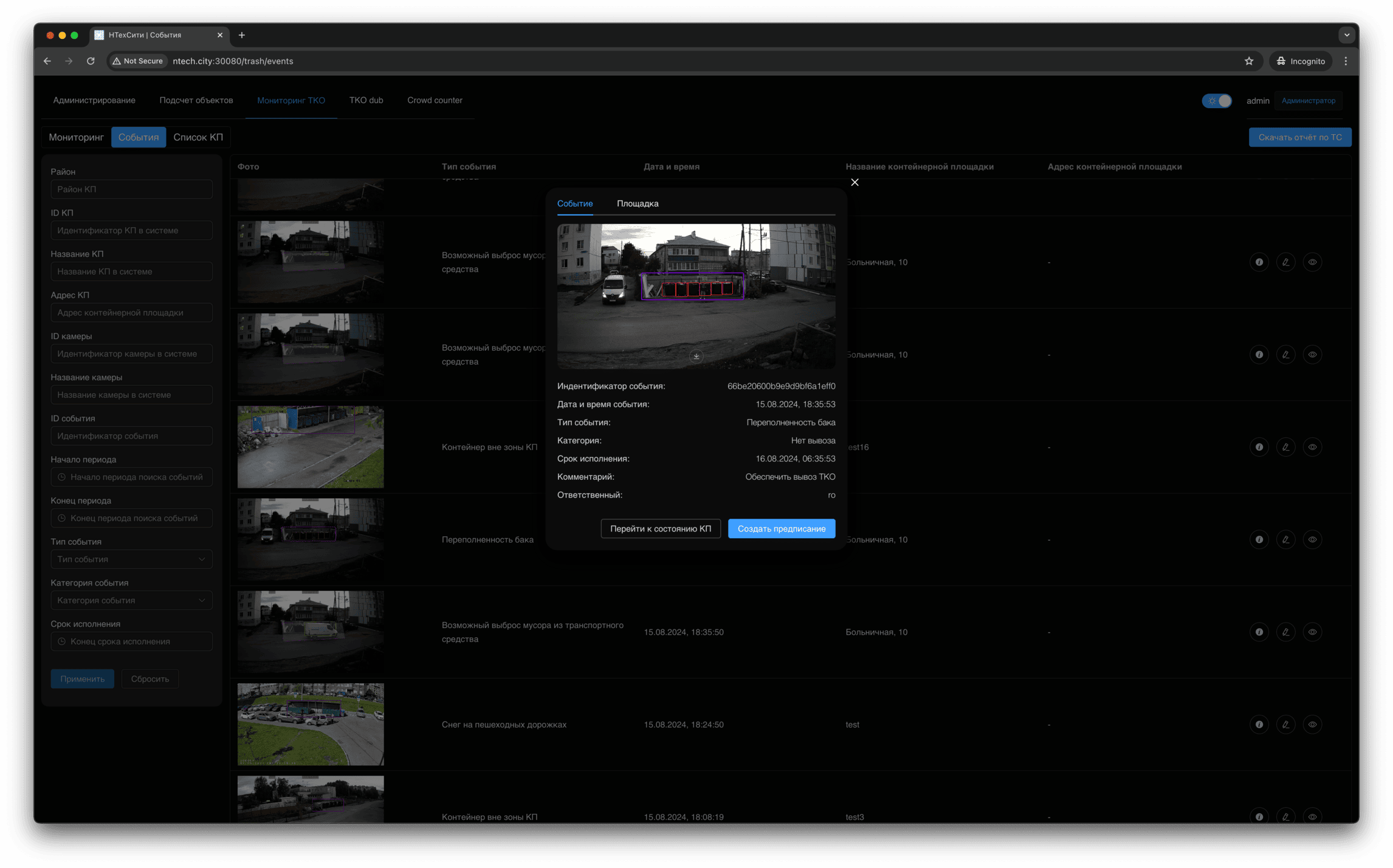Image resolution: width=1393 pixels, height=868 pixels.
Task: Open the Категория события dropdown
Action: coord(131,601)
